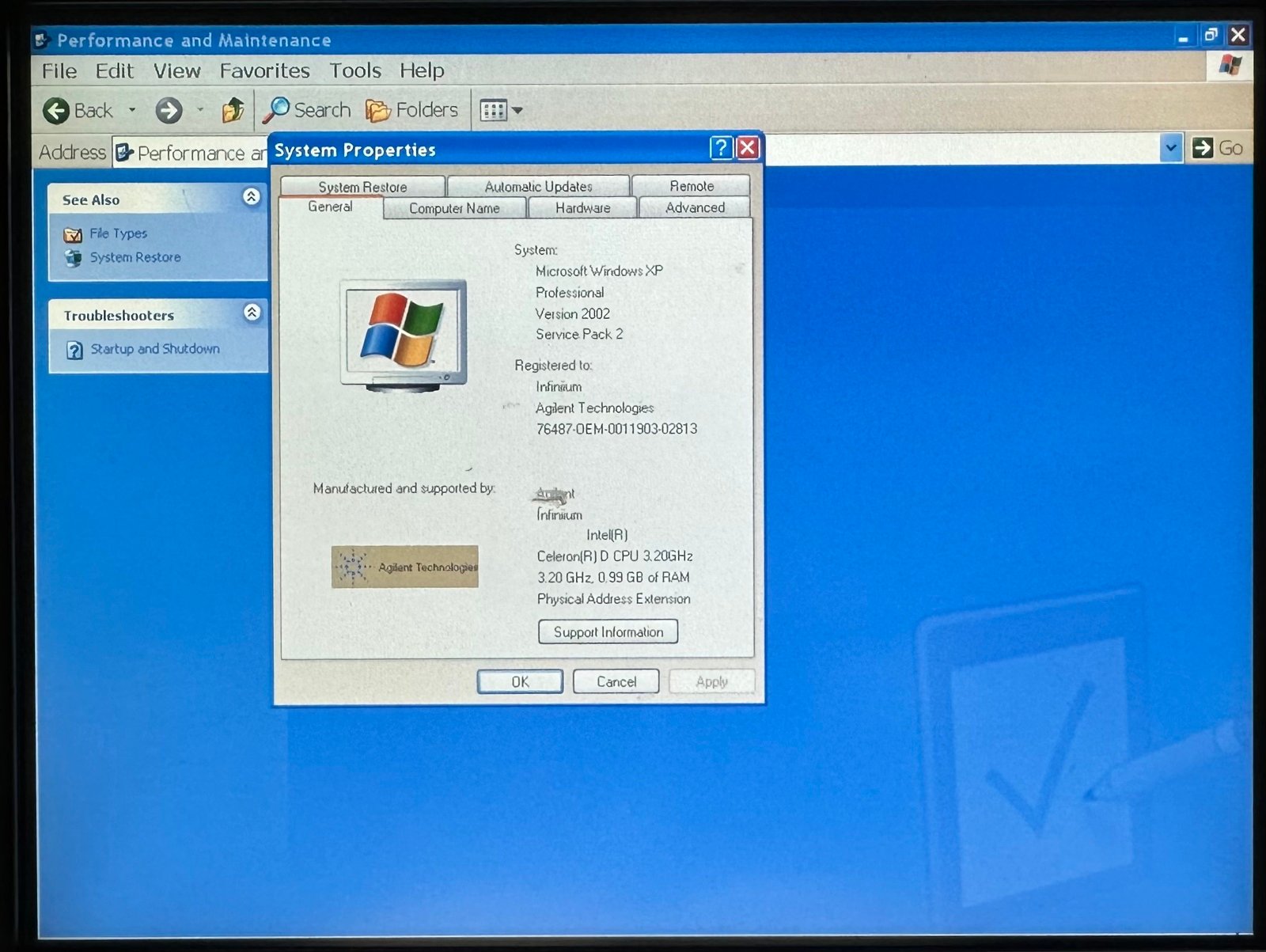Click '3.20 GHz, 0.99 GB of RAM'
The width and height of the screenshot is (1266, 952).
click(613, 578)
